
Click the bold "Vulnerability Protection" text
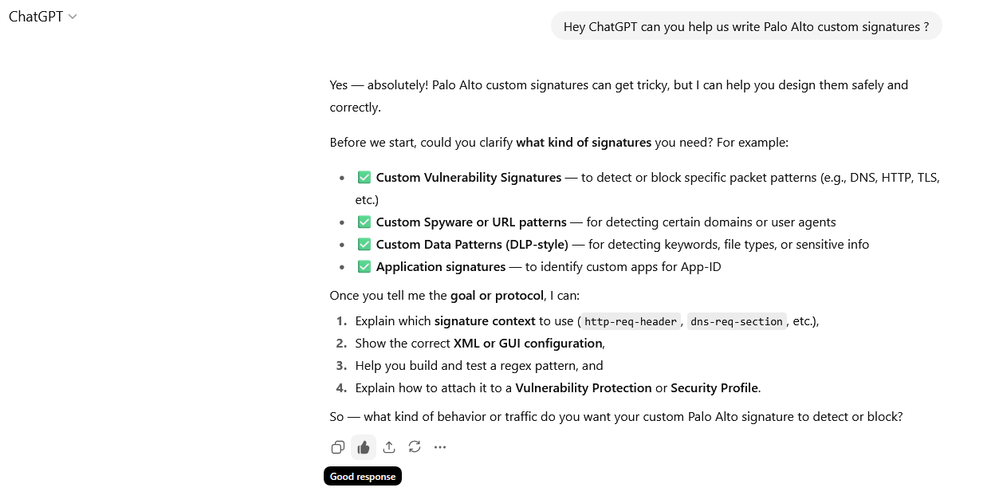click(583, 388)
